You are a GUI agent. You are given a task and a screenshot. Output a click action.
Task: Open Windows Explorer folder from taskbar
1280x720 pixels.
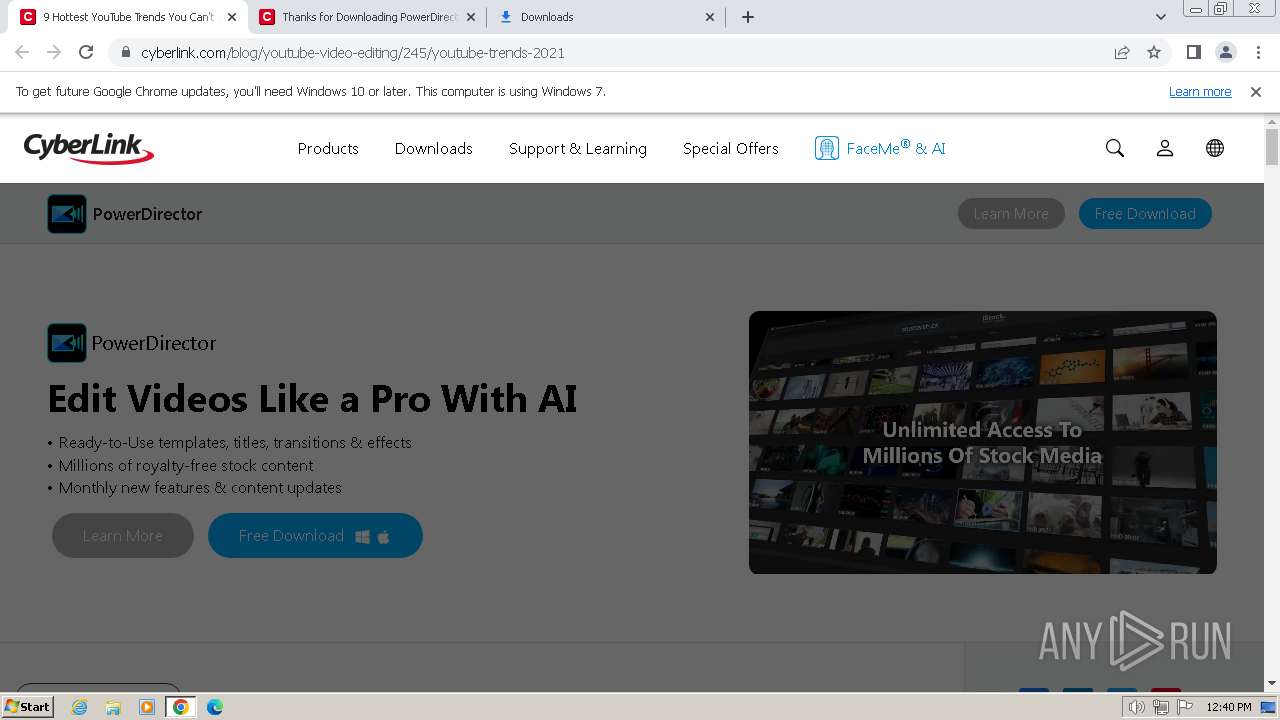[x=113, y=707]
